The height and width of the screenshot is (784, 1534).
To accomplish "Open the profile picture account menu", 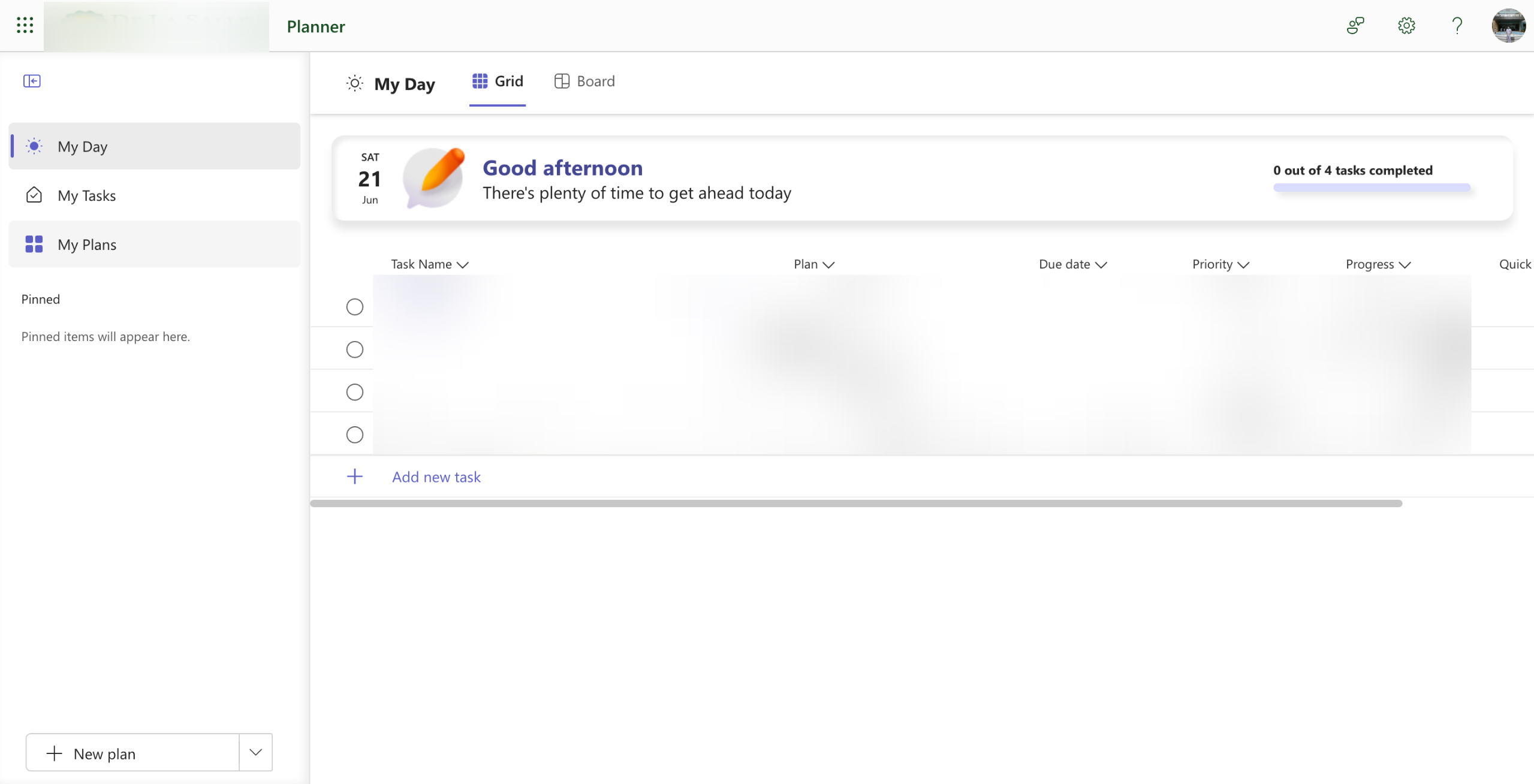I will (x=1508, y=26).
